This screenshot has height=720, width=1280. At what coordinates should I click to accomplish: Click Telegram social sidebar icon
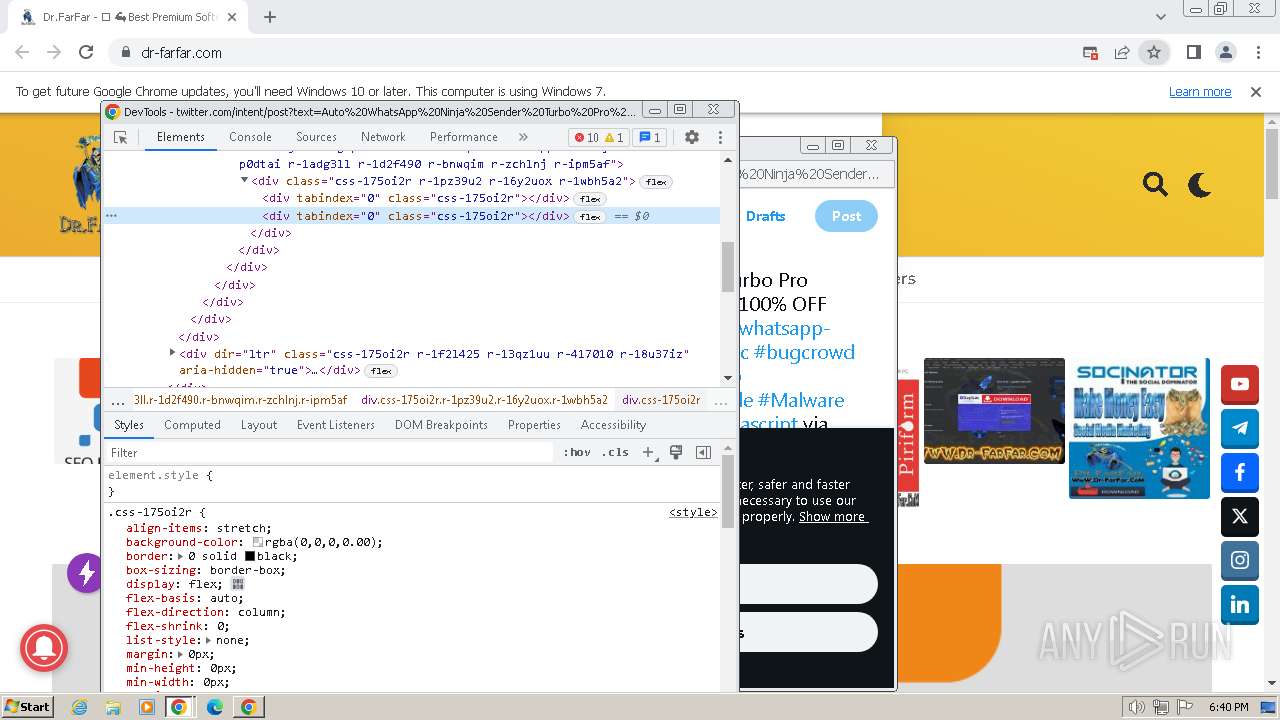(1240, 428)
